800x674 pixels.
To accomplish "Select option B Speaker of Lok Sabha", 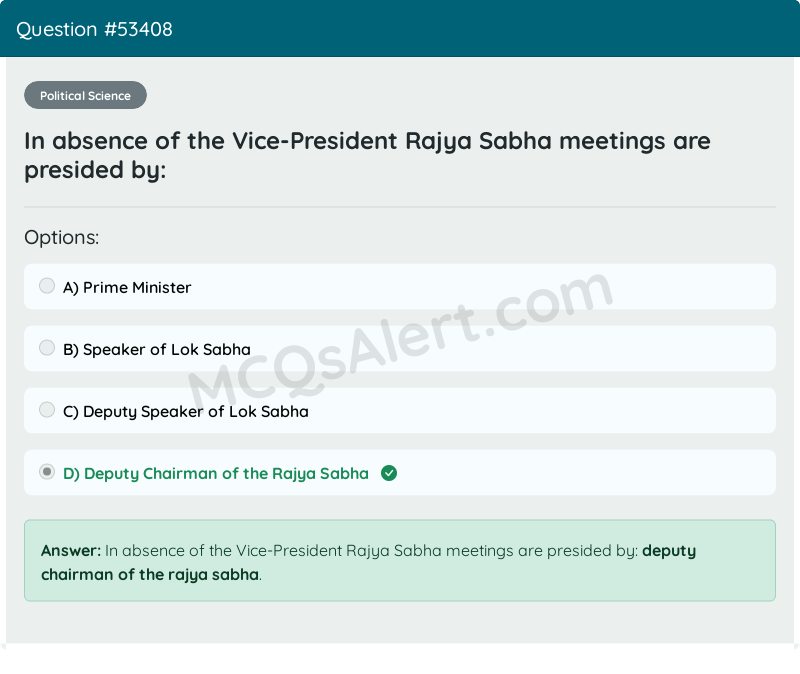I will point(155,349).
